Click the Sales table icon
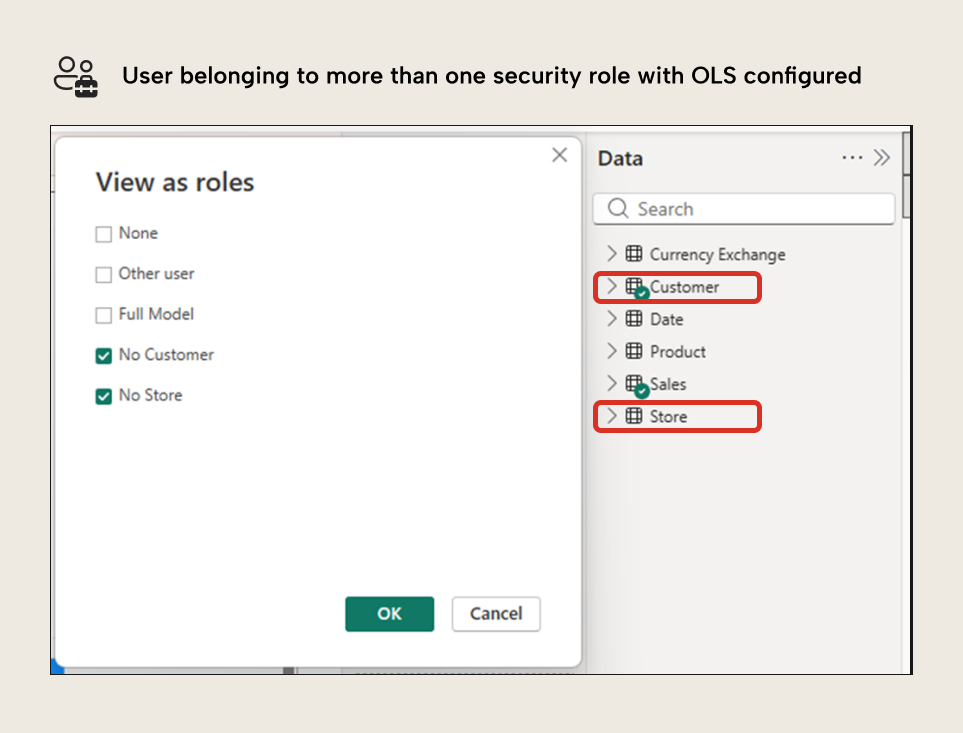The image size is (963, 733). 636,386
